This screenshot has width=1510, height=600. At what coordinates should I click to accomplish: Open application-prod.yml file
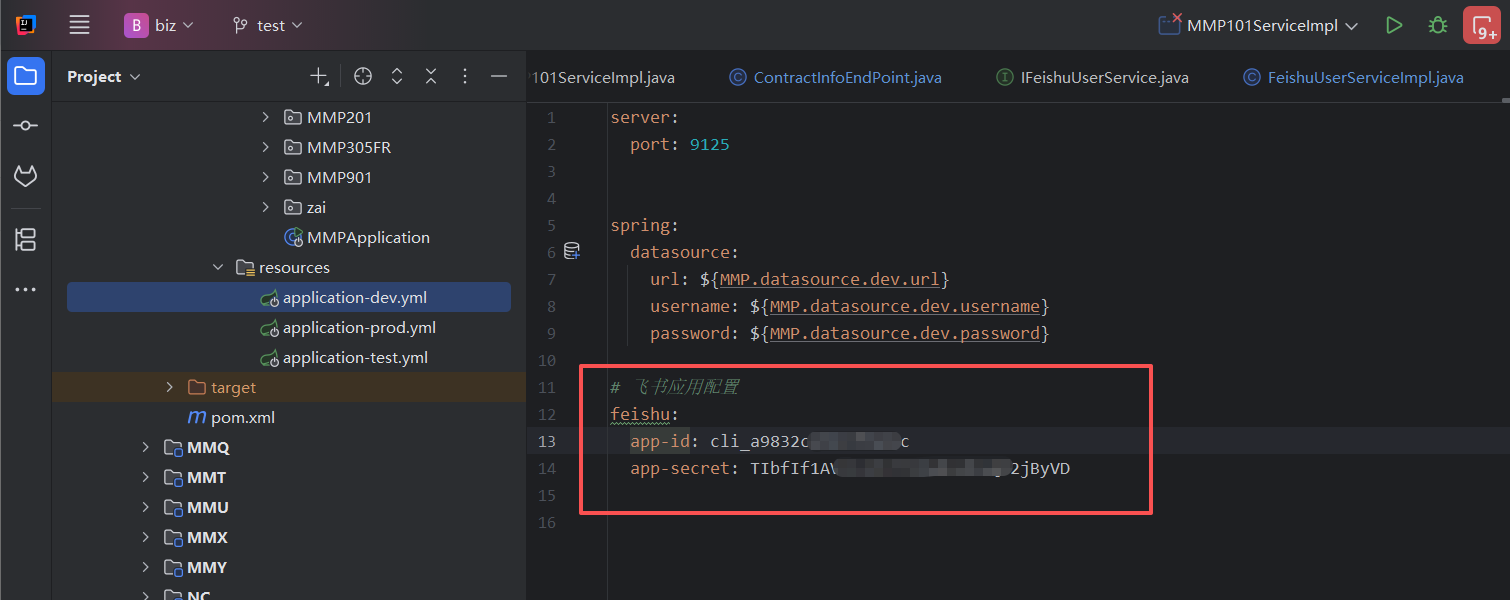359,327
